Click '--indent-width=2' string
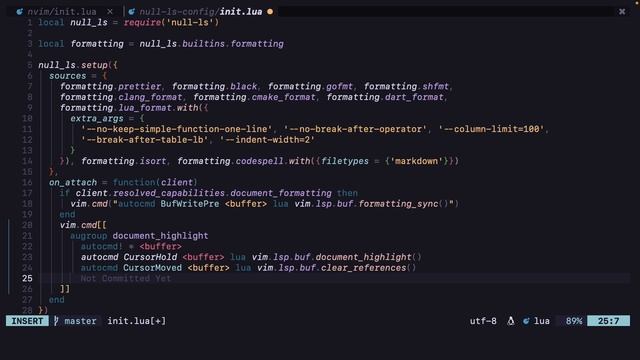 pos(267,140)
